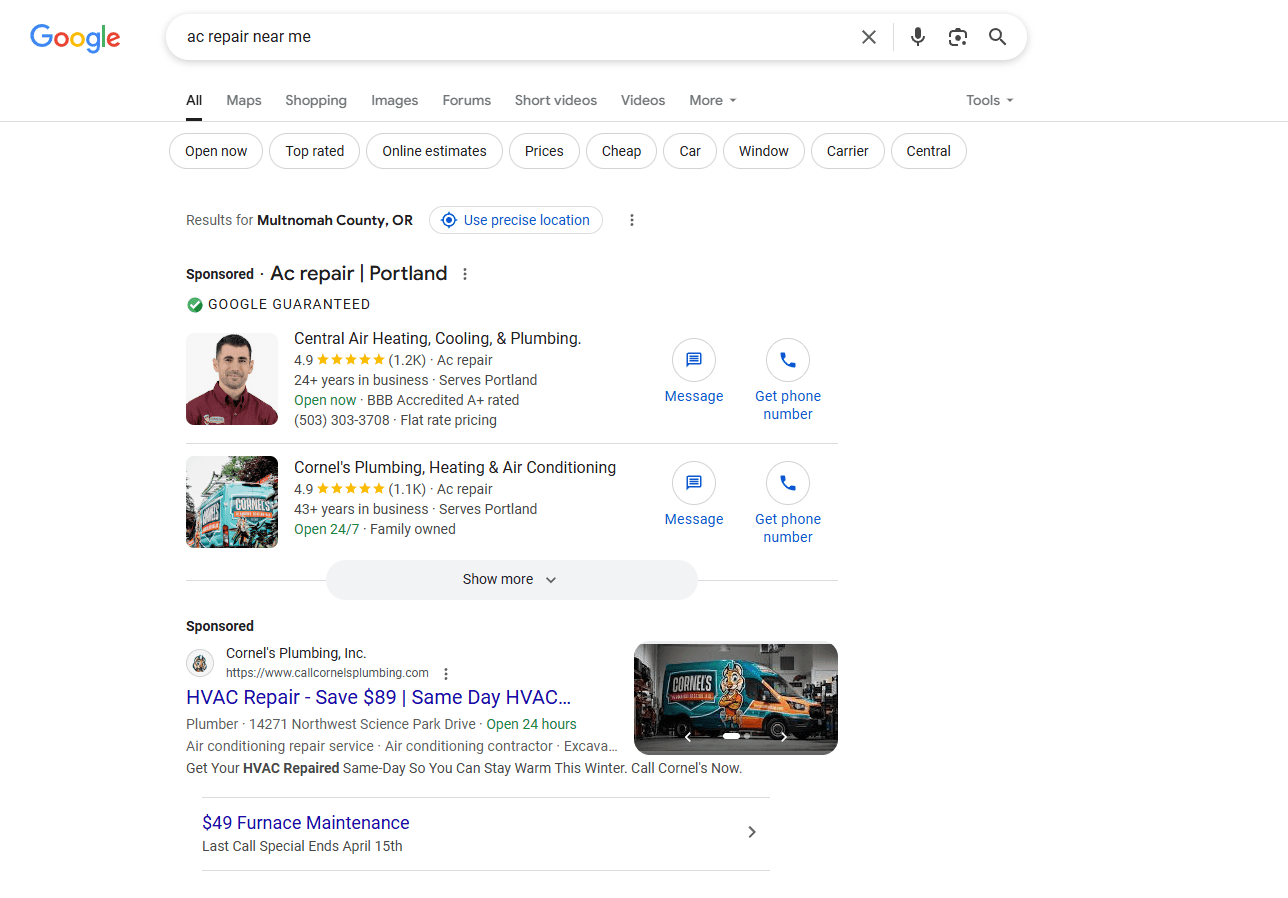Open the Tools dropdown
The image size is (1288, 898).
tap(990, 100)
